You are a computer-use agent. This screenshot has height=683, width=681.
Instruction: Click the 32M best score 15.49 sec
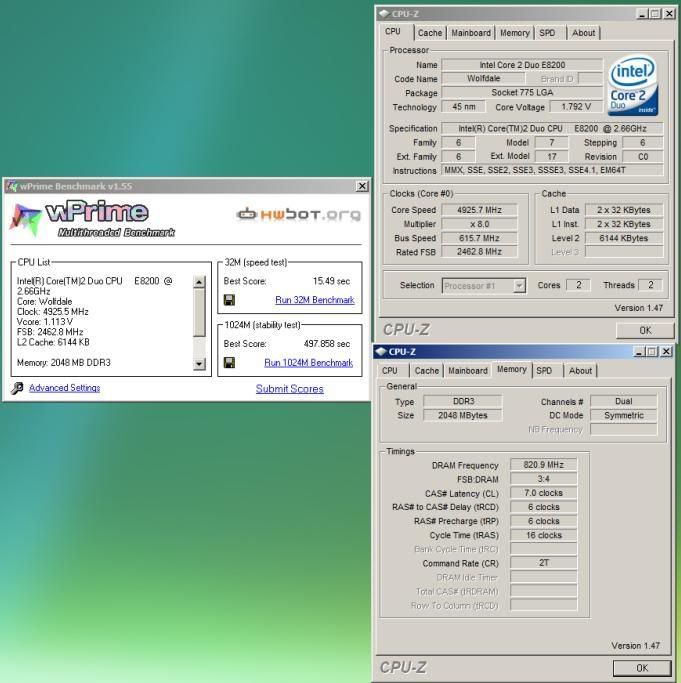(331, 281)
